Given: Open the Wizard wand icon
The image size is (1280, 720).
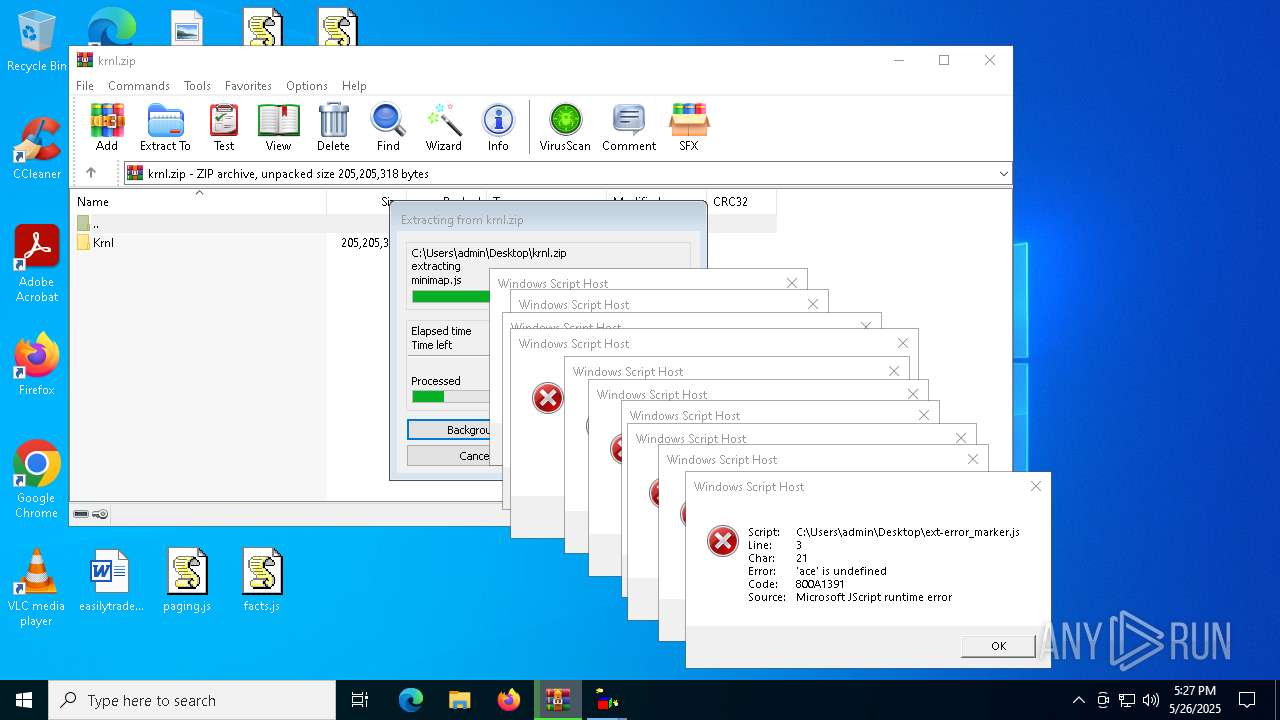Looking at the screenshot, I should 444,127.
